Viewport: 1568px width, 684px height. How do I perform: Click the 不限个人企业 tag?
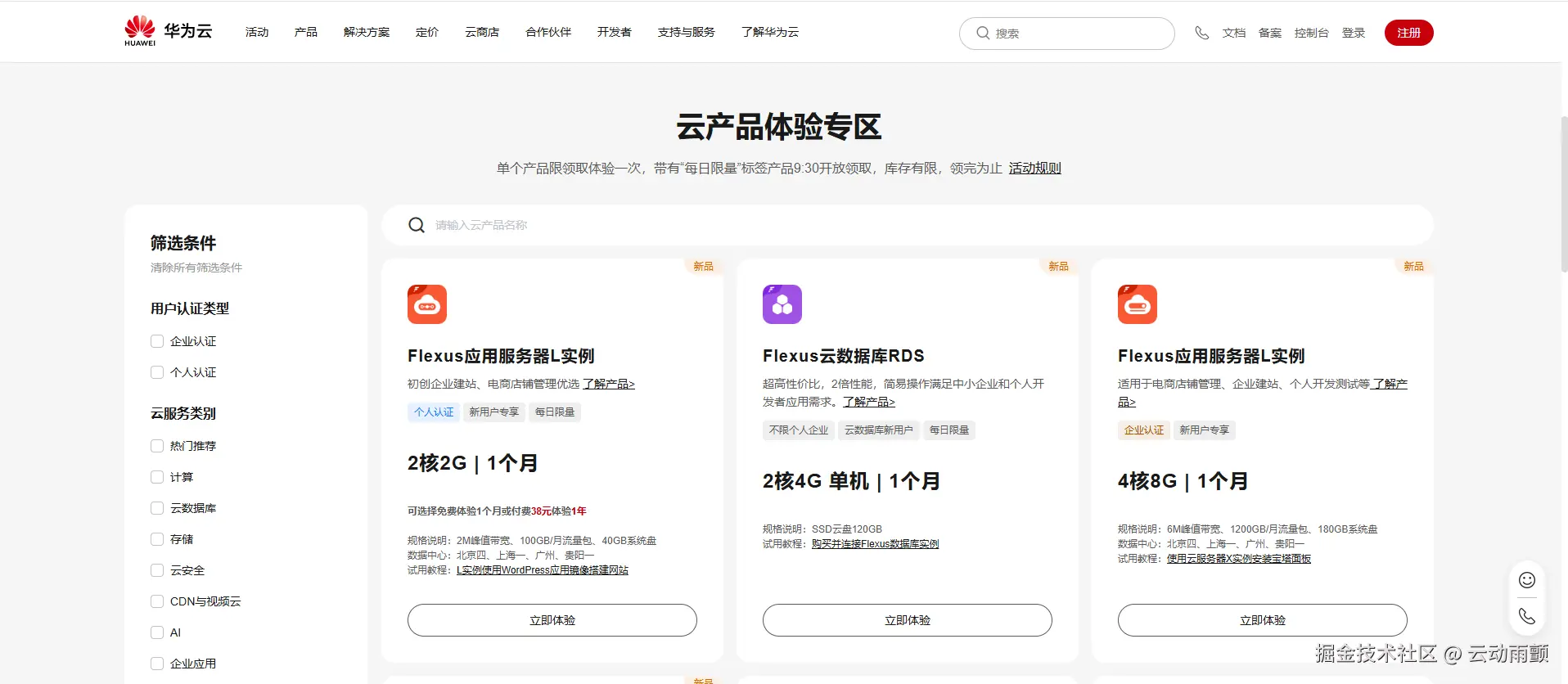799,430
